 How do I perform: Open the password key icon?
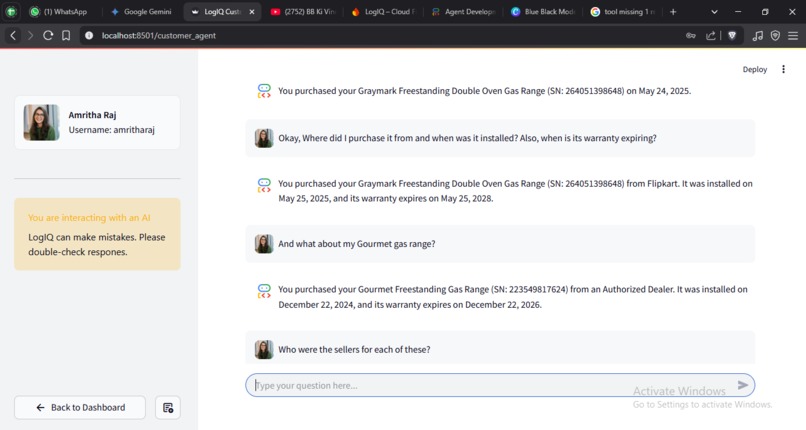point(691,35)
